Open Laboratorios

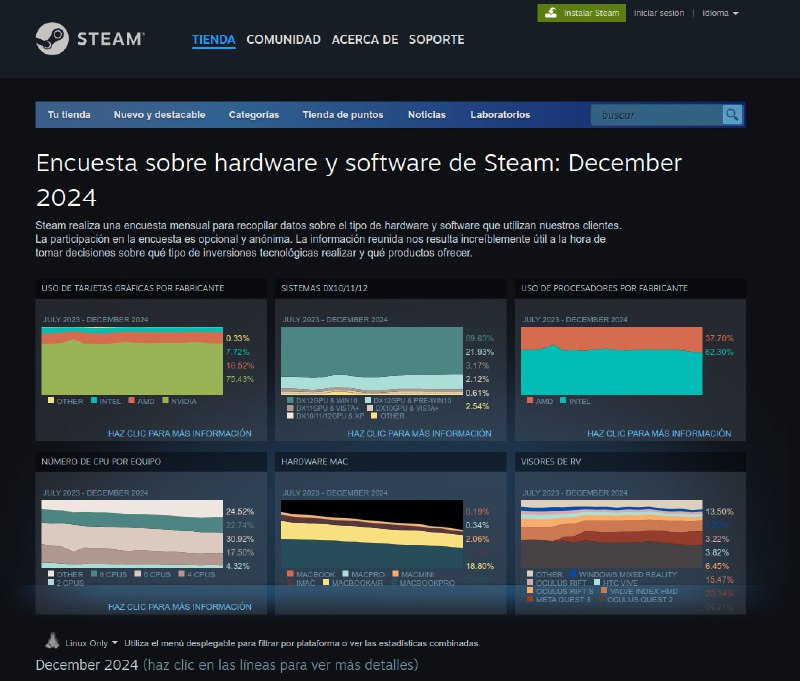pyautogui.click(x=500, y=115)
